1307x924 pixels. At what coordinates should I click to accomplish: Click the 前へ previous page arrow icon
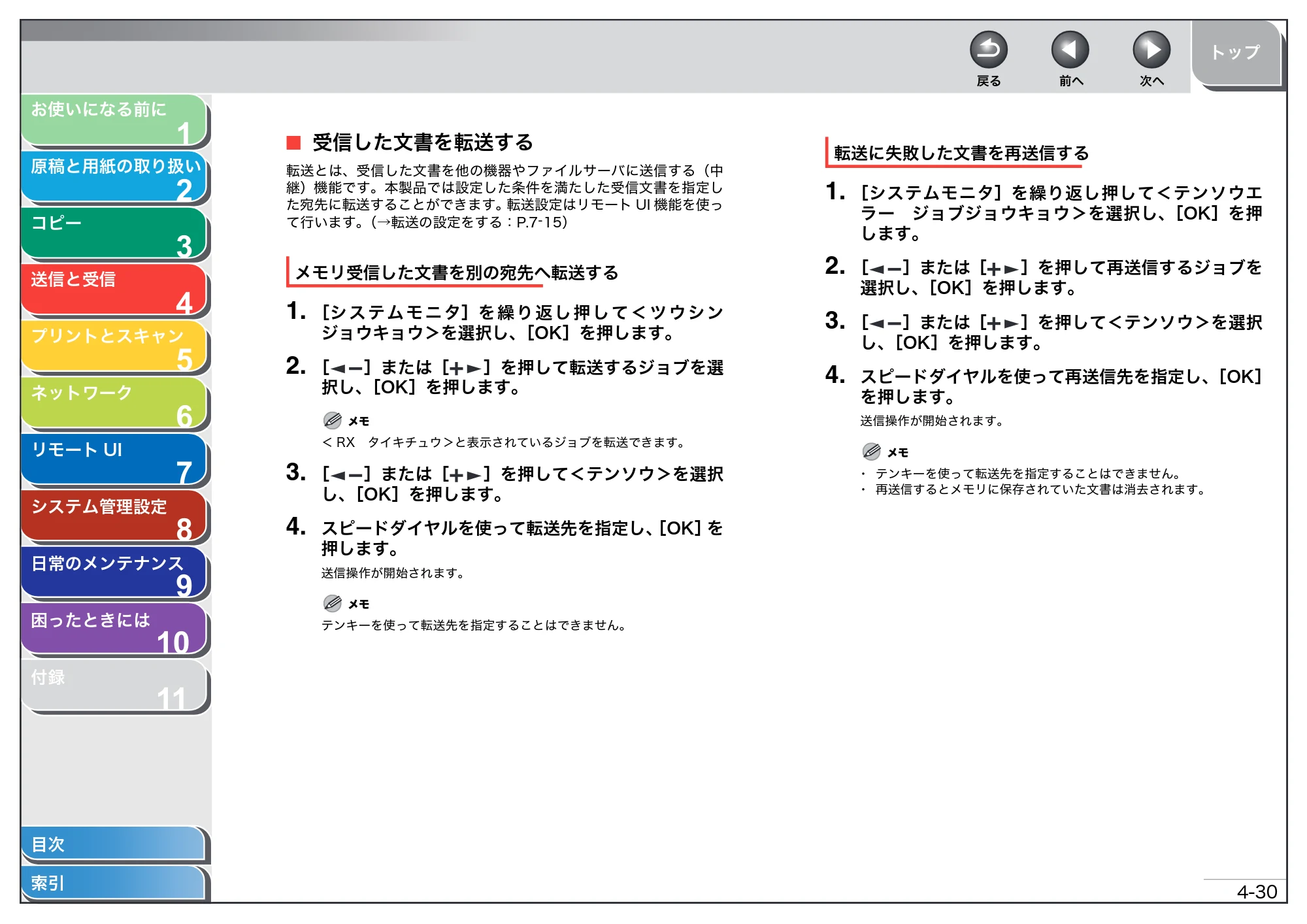tap(1070, 50)
